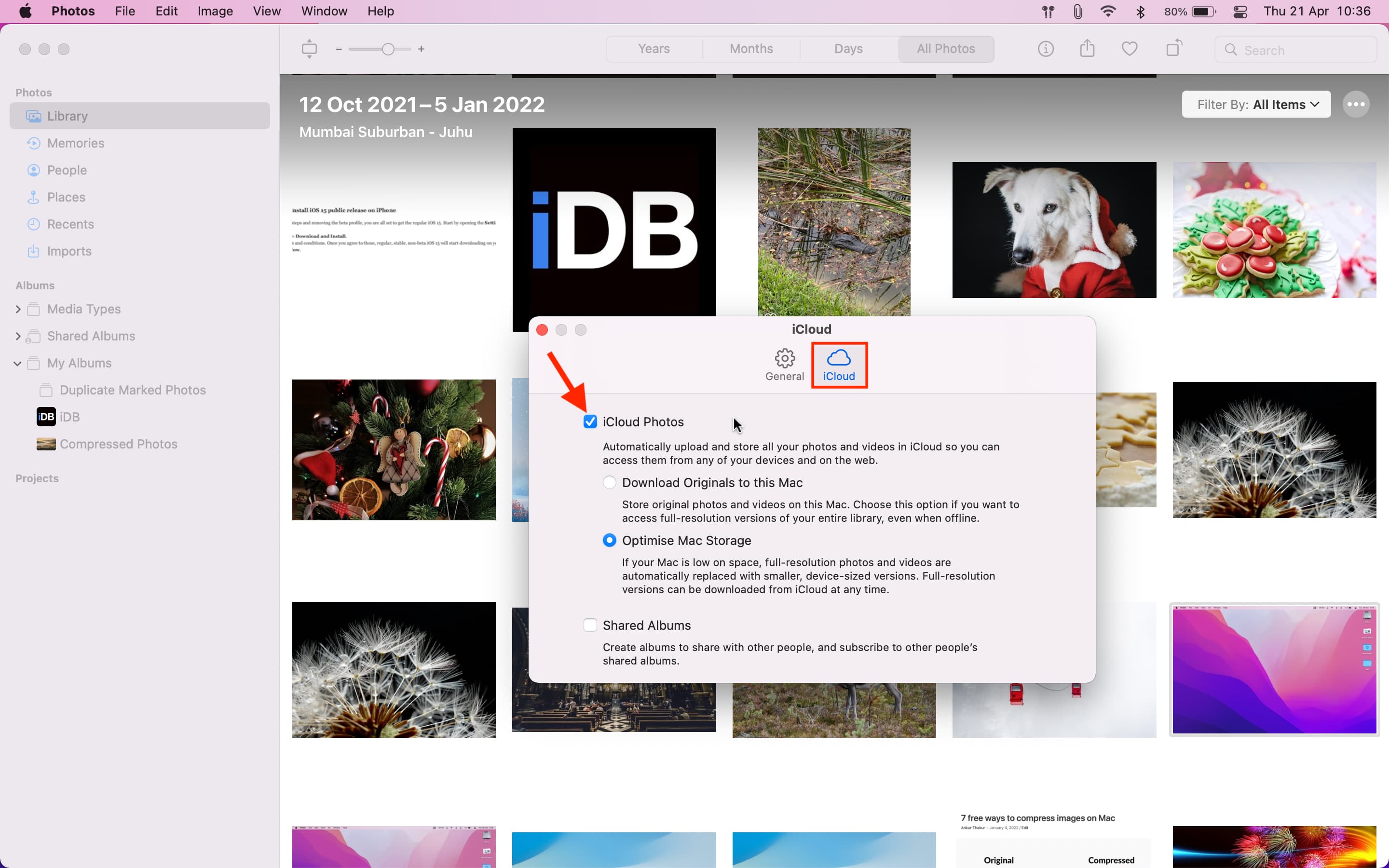Image resolution: width=1389 pixels, height=868 pixels.
Task: Open the Window menu
Action: pyautogui.click(x=324, y=12)
